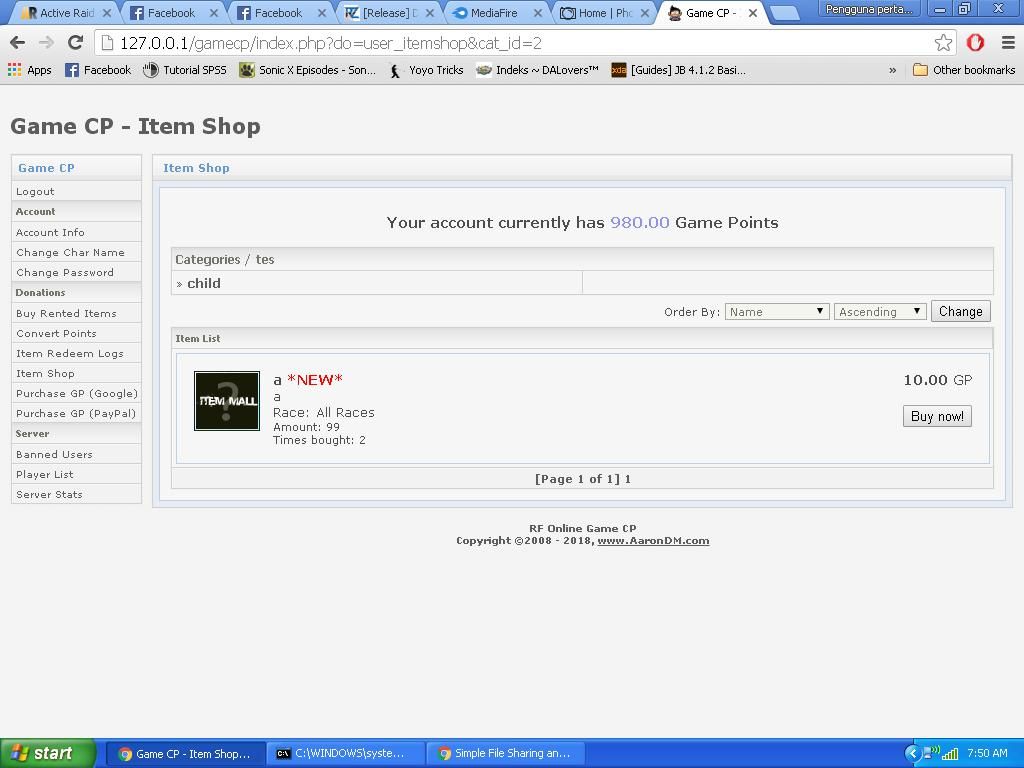Open the Other bookmarks folder
The height and width of the screenshot is (768, 1024).
[x=963, y=70]
